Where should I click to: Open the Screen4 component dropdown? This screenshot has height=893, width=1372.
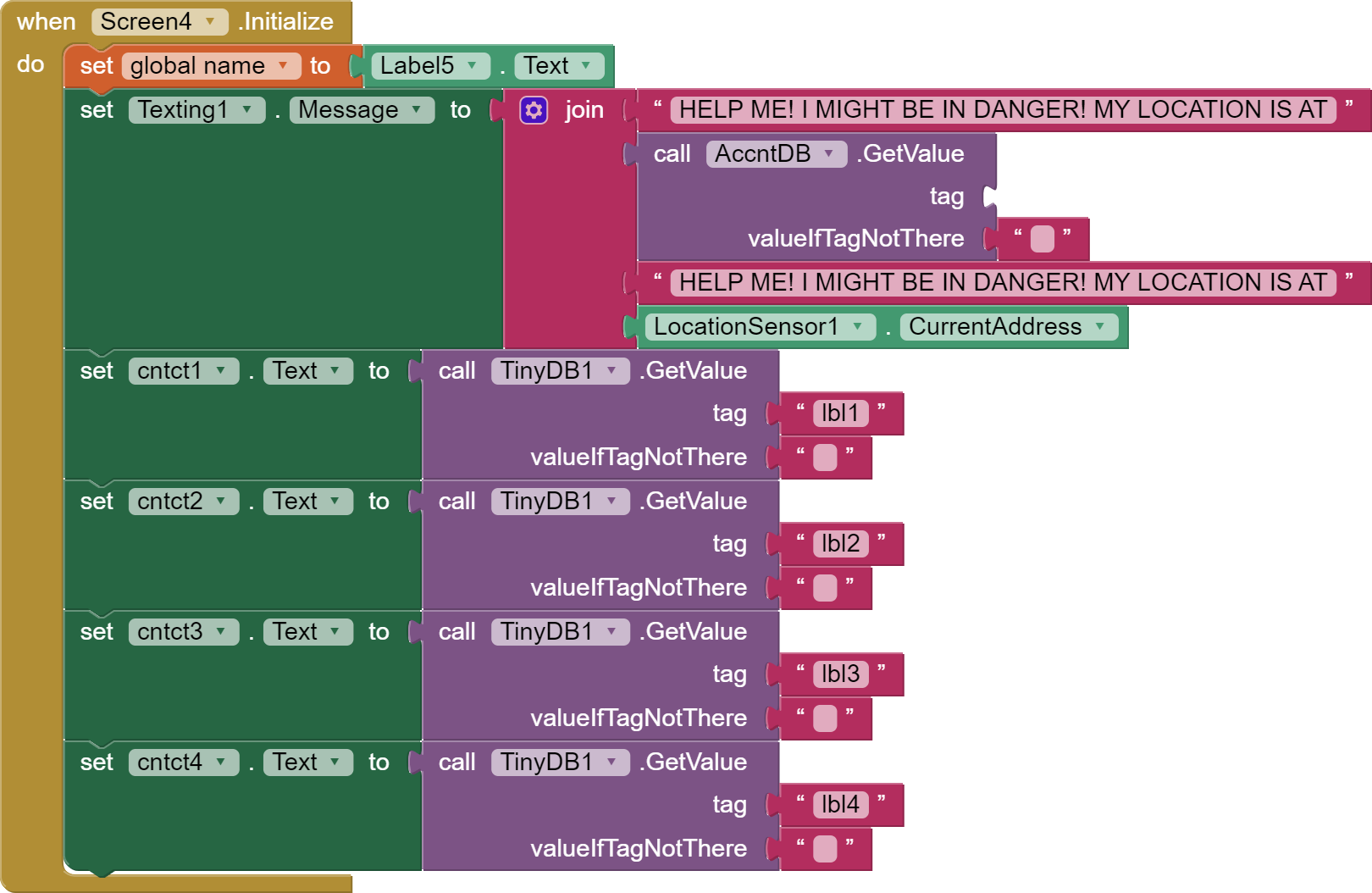[x=160, y=22]
